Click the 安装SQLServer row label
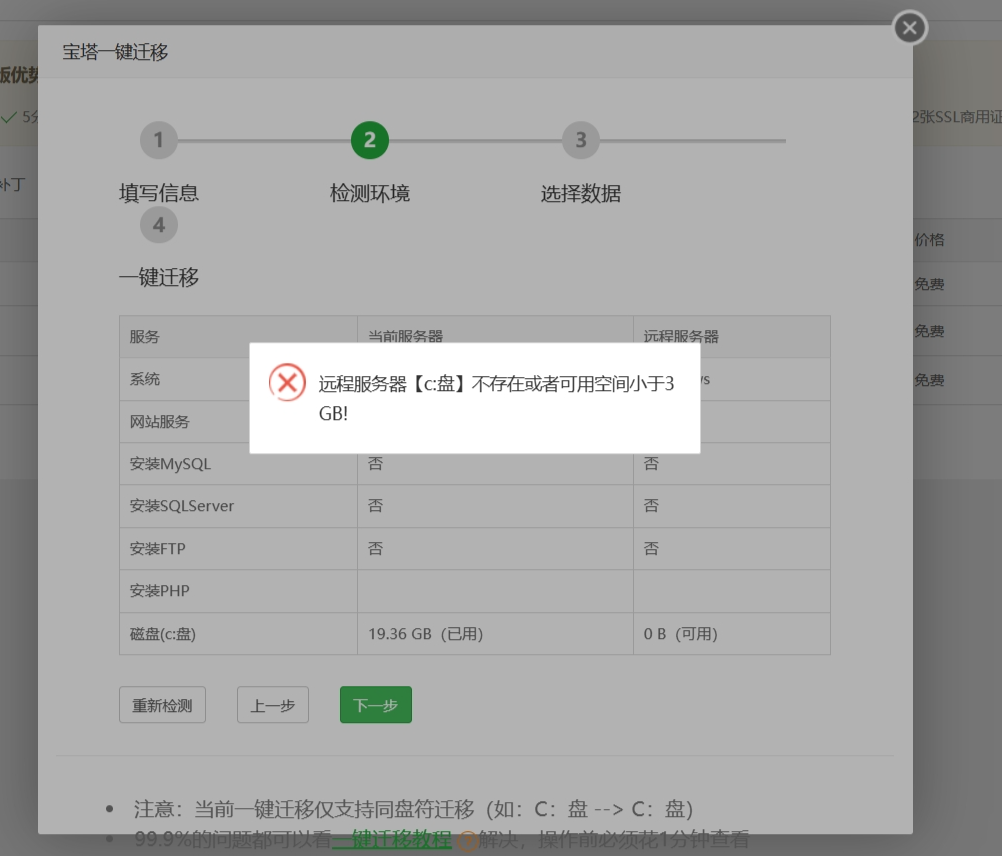 [181, 506]
